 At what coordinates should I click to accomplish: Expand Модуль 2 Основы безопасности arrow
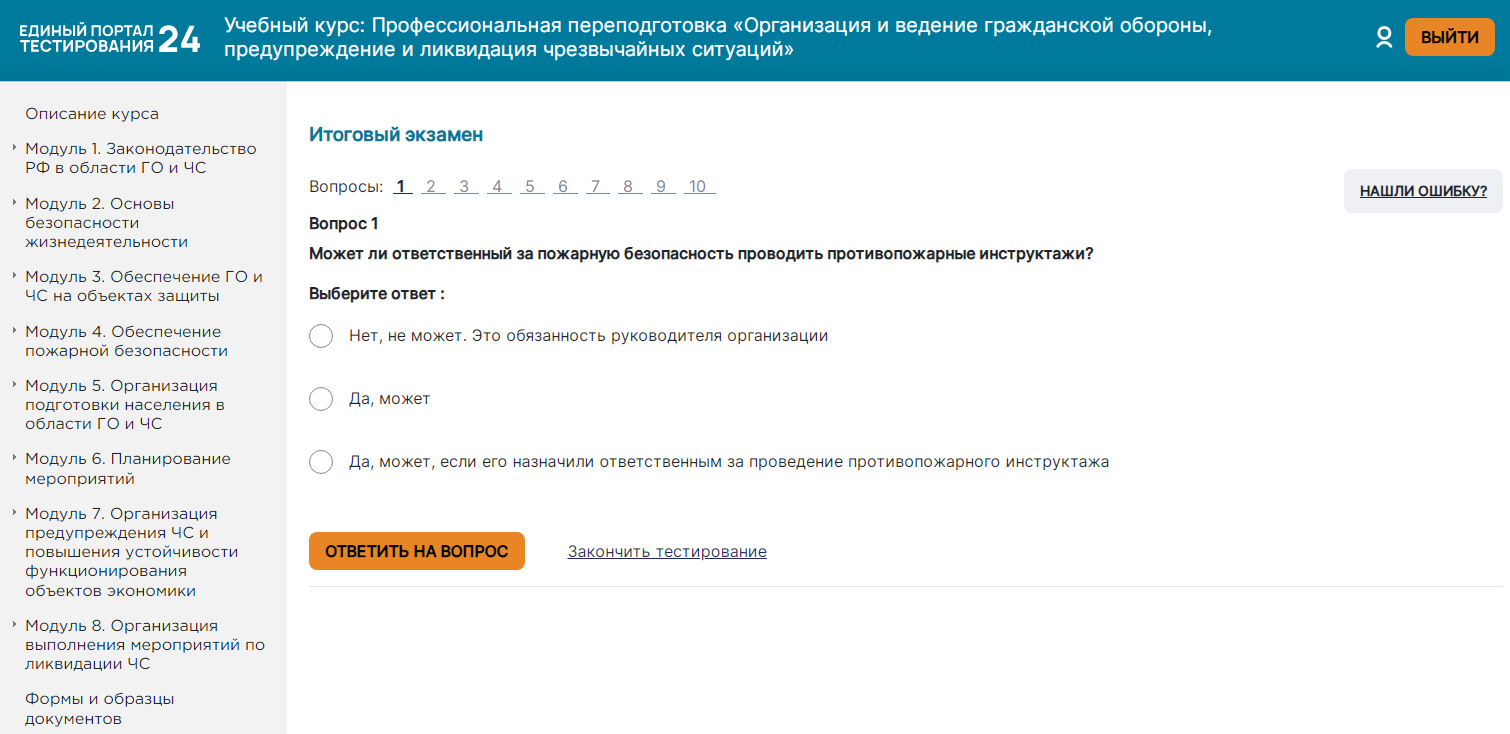(x=15, y=203)
